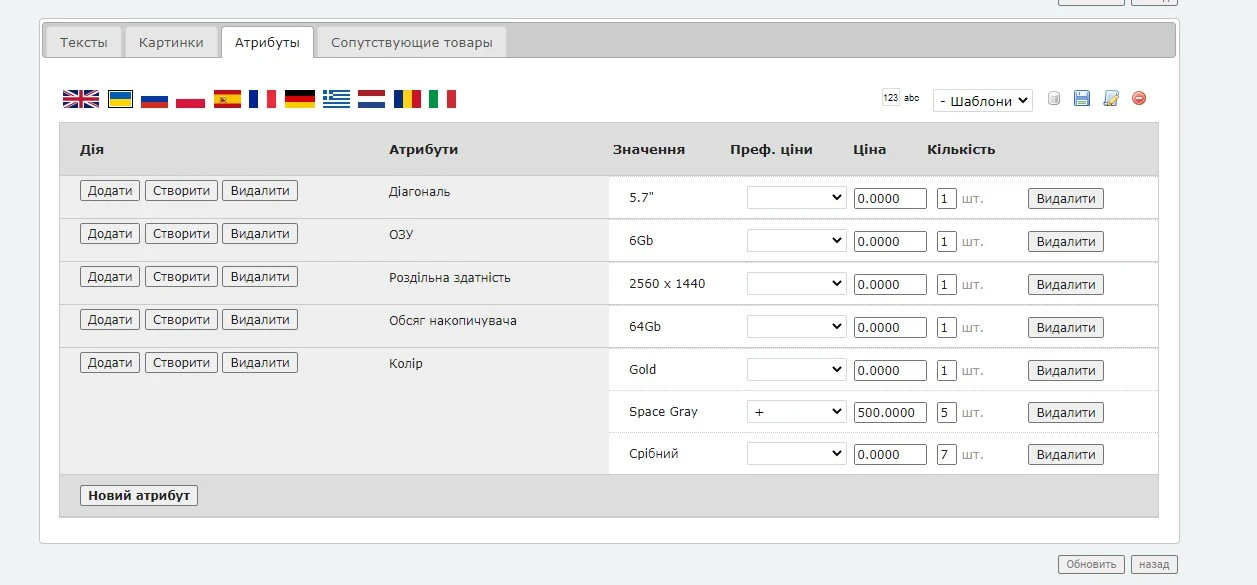
Task: Expand price prefix dropdown for 5.7" diagonal
Action: pyautogui.click(x=796, y=198)
